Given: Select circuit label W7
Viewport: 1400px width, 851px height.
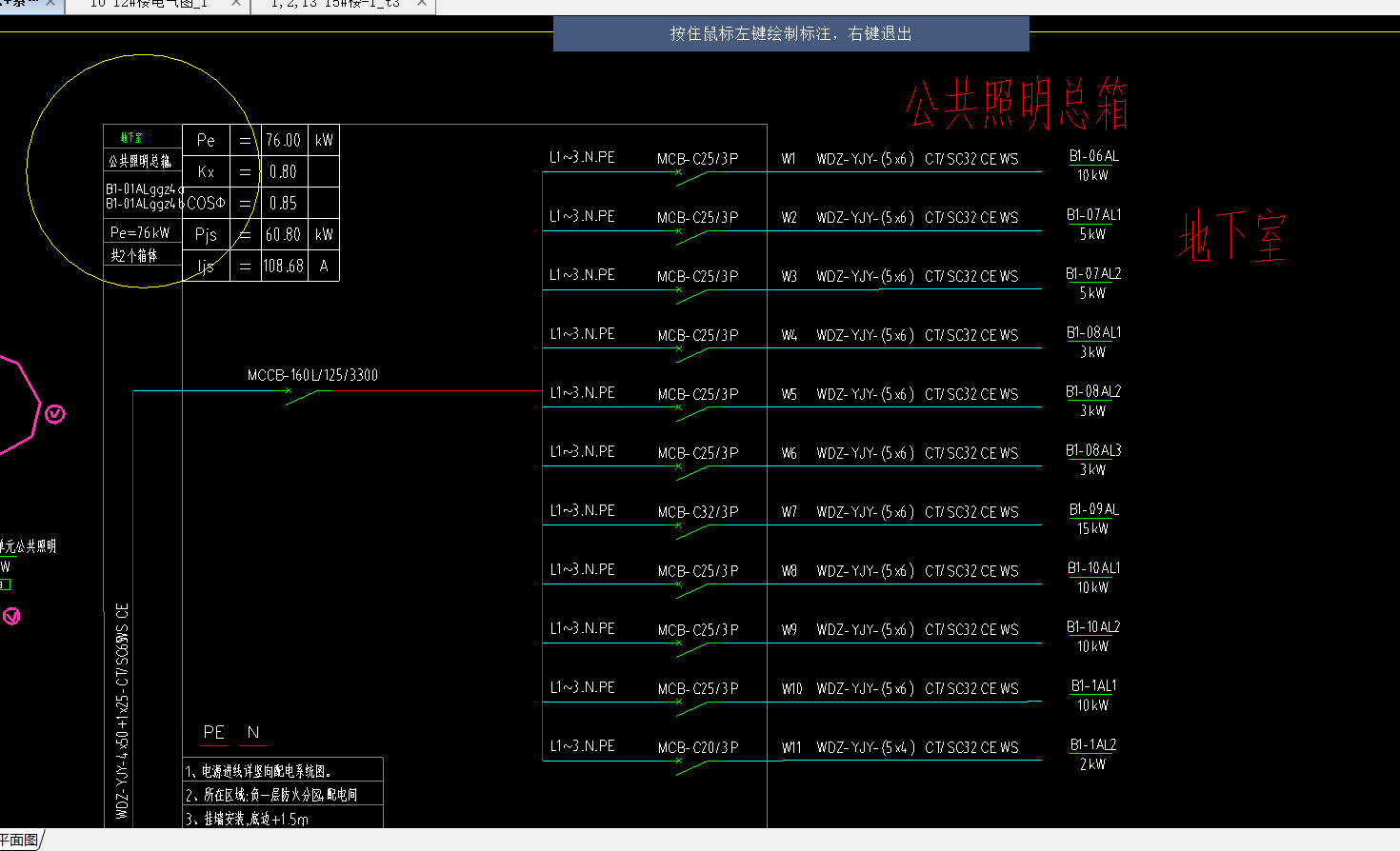Looking at the screenshot, I should coord(790,512).
